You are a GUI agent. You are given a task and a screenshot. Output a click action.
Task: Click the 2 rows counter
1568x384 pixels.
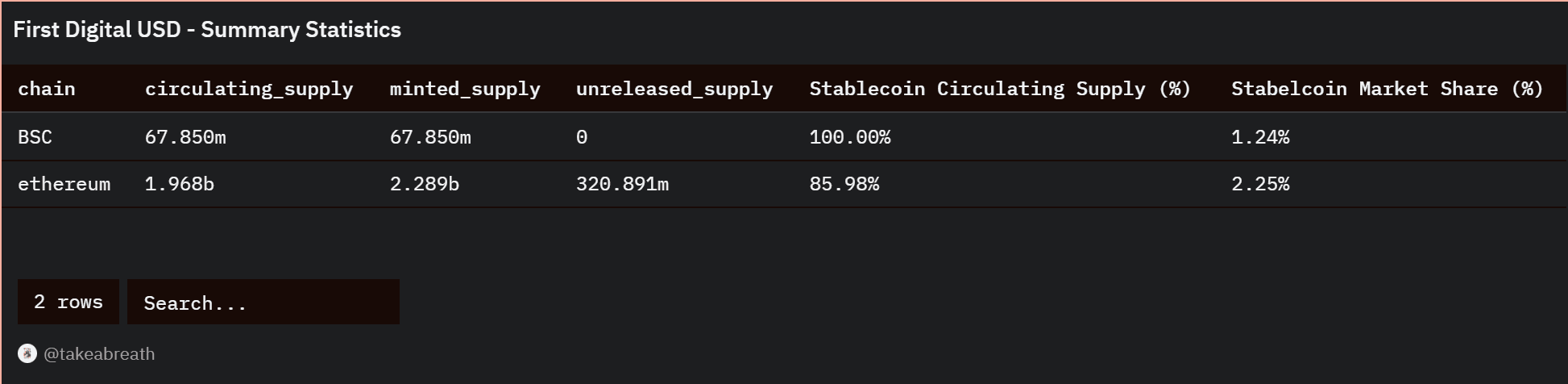(68, 302)
